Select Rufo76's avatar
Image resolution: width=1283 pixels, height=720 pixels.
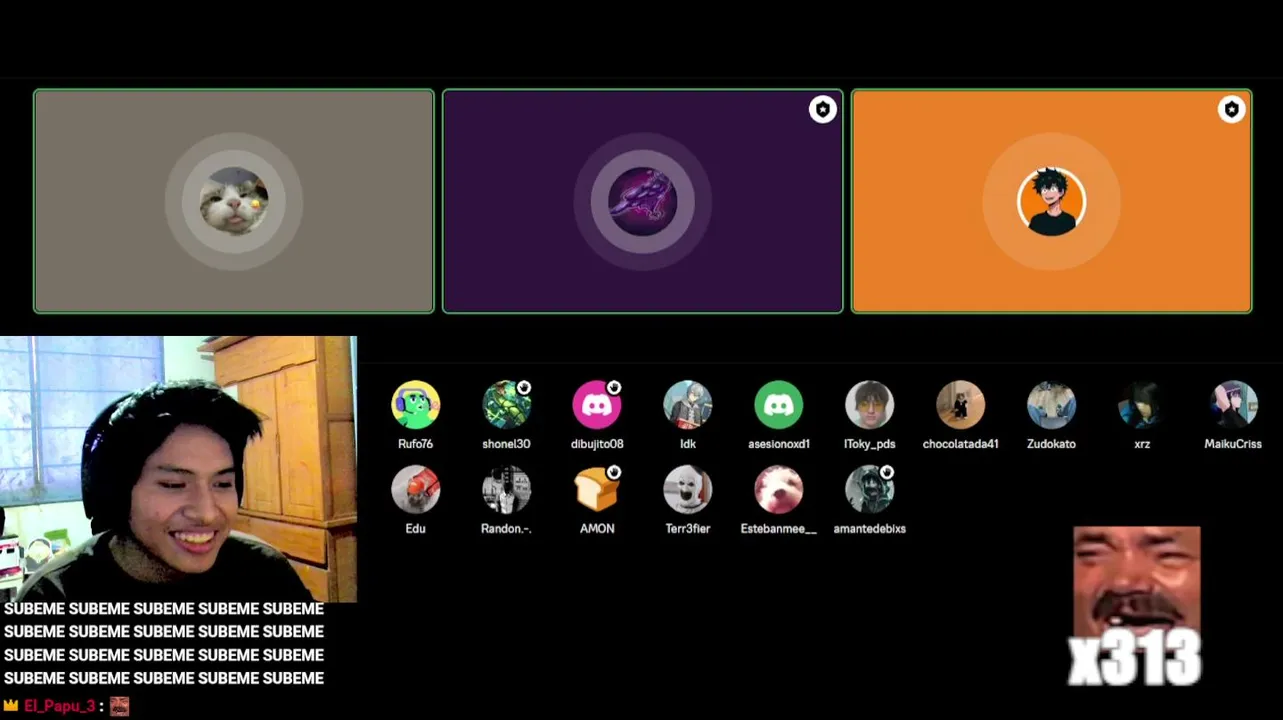click(415, 405)
